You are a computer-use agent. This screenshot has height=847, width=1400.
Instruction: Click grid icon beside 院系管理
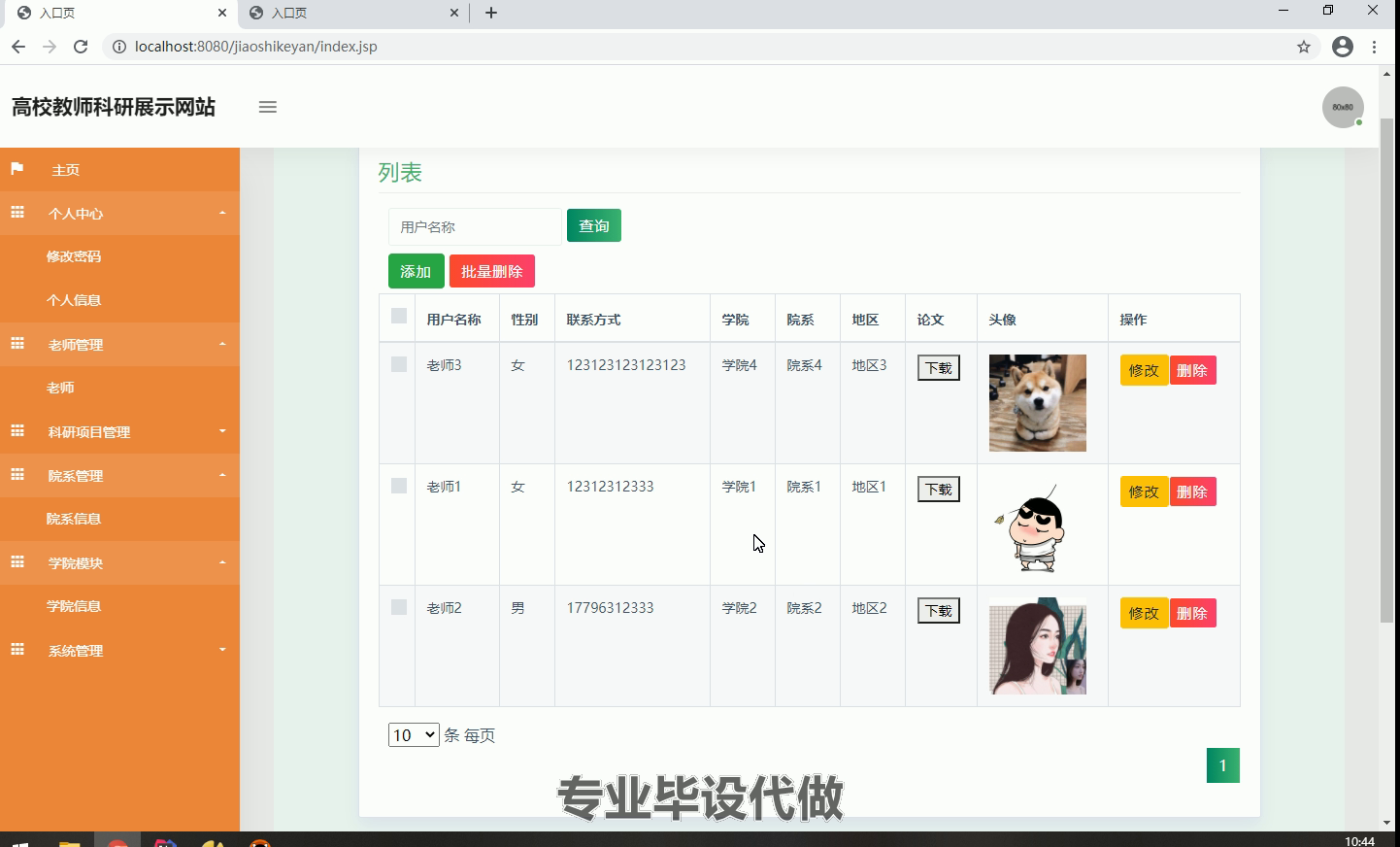[17, 474]
